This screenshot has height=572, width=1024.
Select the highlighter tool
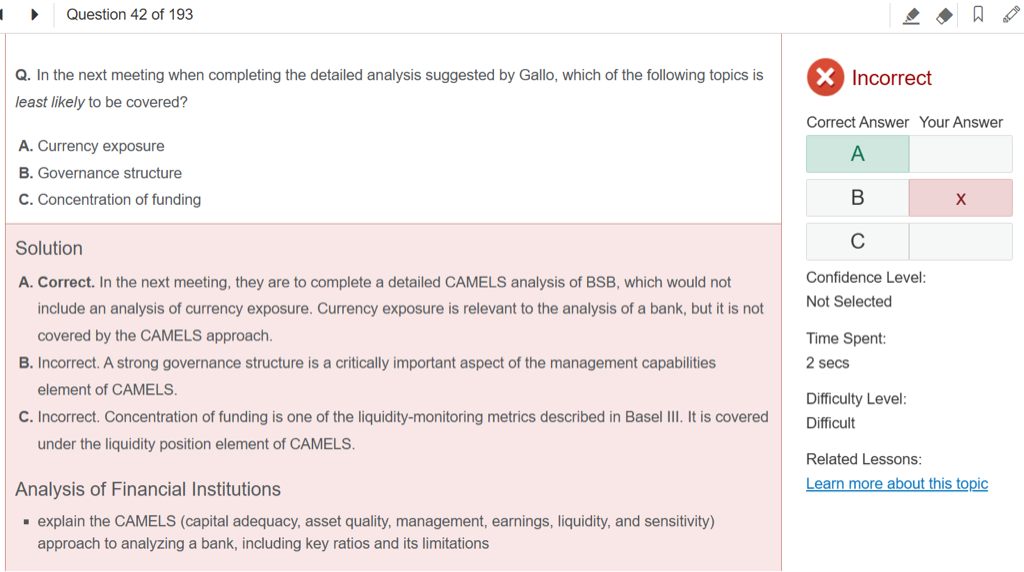pyautogui.click(x=911, y=15)
